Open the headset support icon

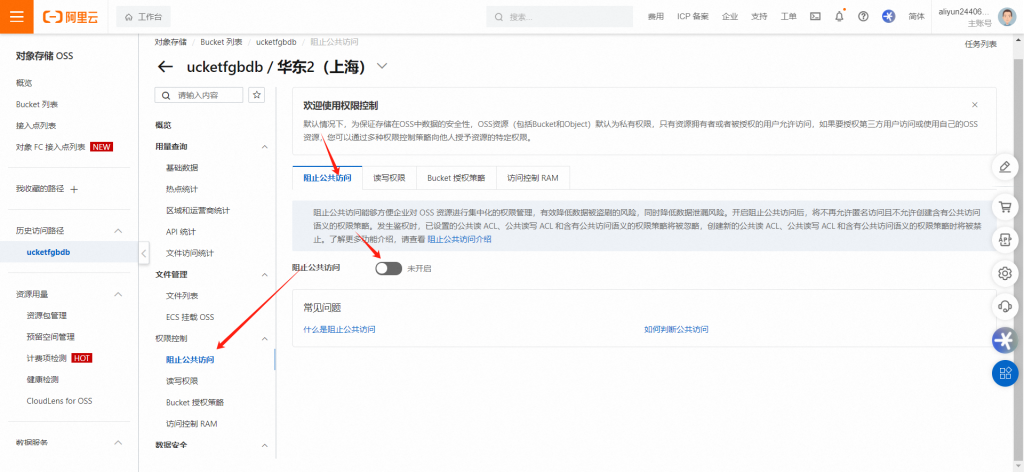pos(1005,306)
